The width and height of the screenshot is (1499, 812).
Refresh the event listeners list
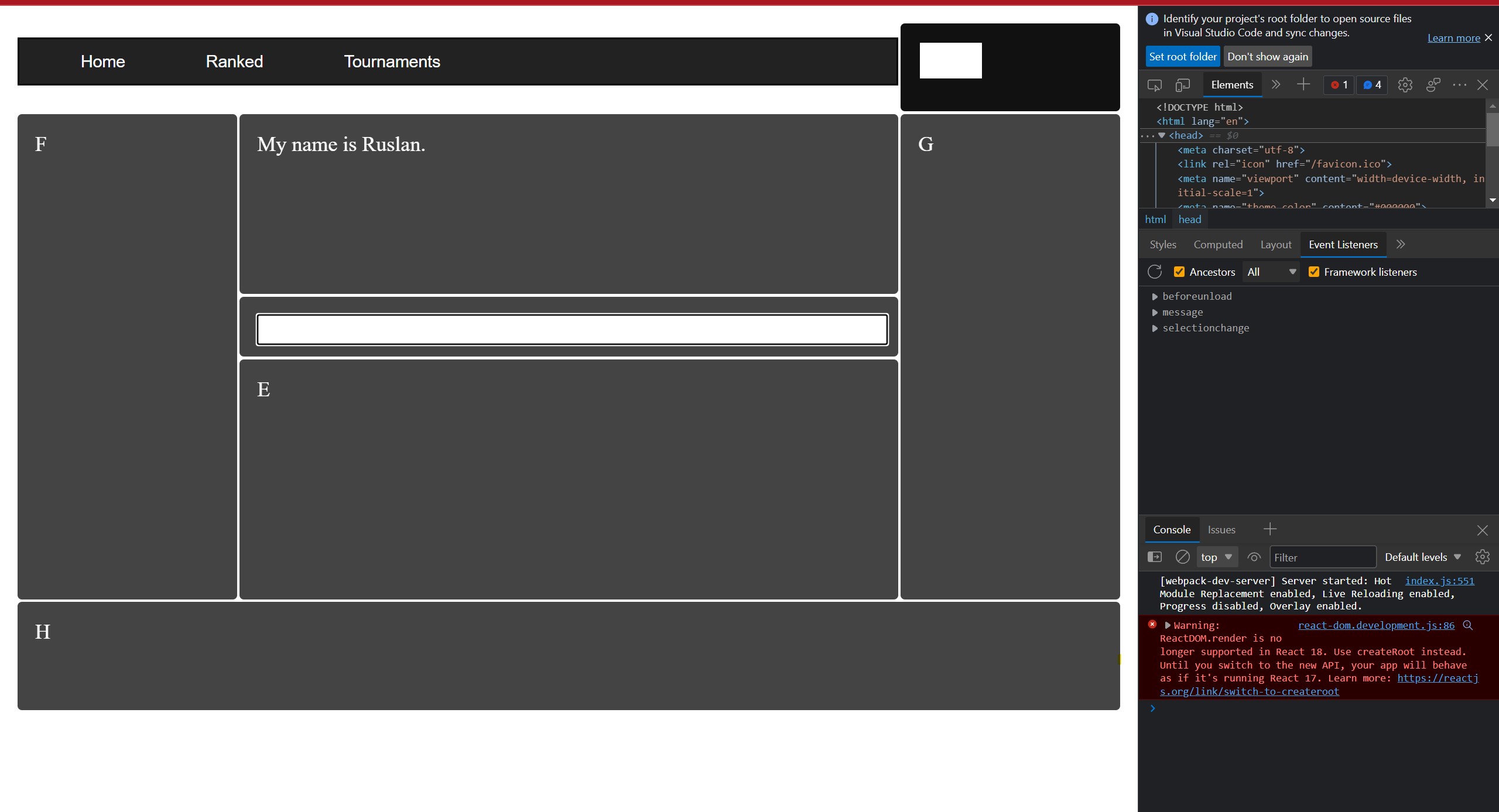tap(1155, 272)
